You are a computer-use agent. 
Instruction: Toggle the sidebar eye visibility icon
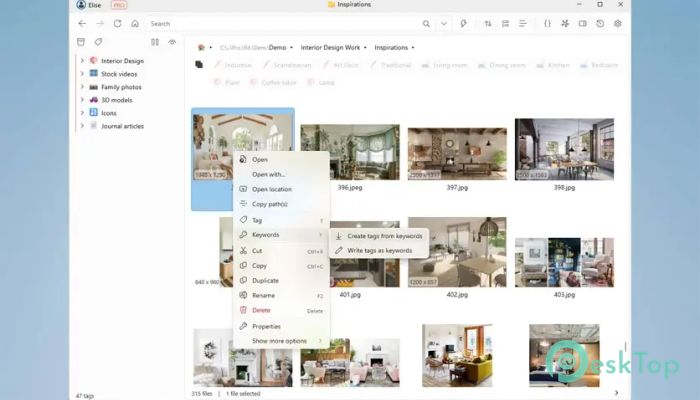[x=172, y=42]
